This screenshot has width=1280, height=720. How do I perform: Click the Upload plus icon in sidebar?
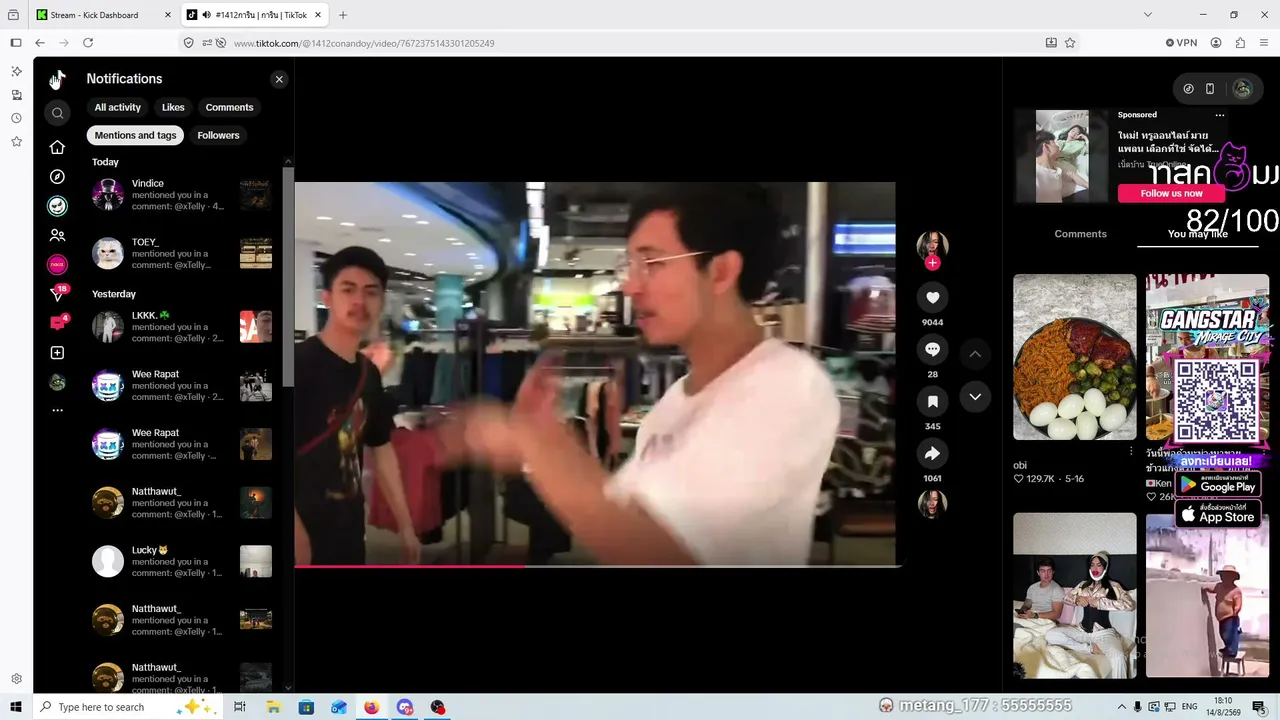(57, 353)
